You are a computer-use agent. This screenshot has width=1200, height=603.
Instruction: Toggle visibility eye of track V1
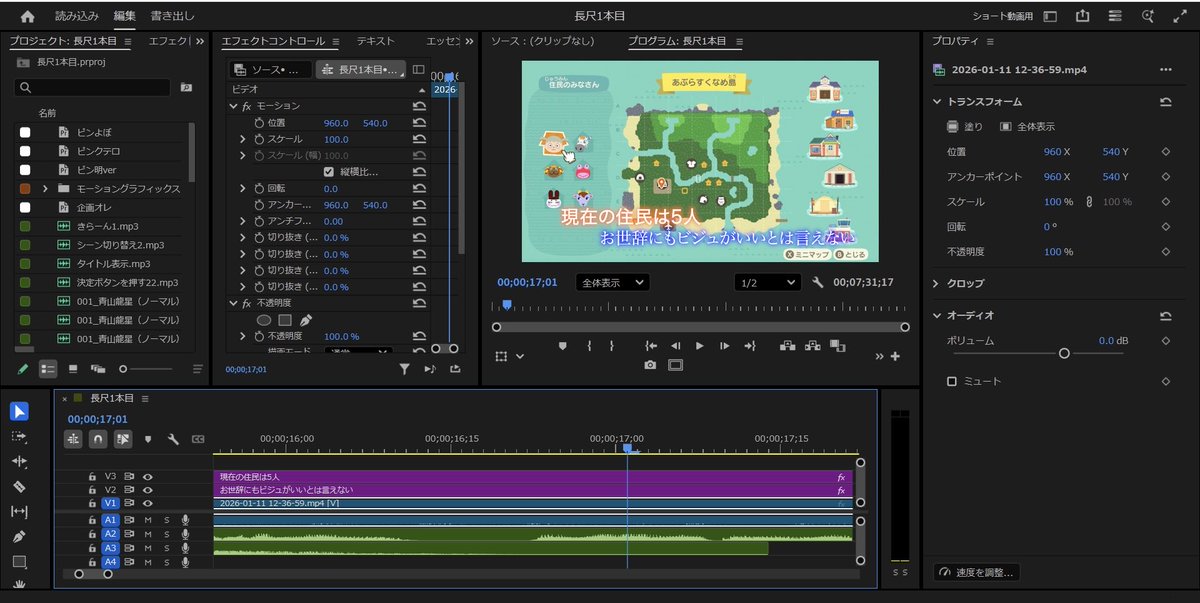[x=148, y=504]
